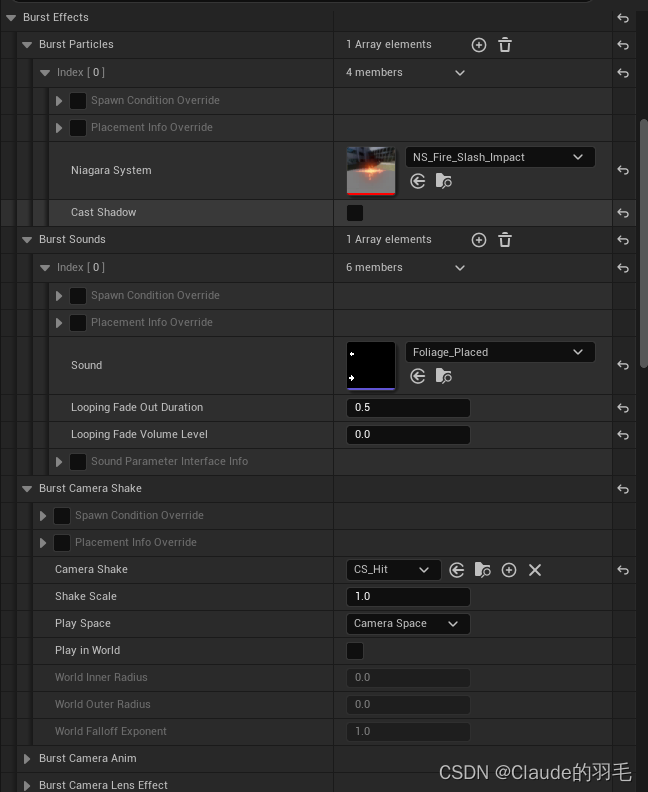Select the '1 Array elements' text for Burst Sounds
The image size is (648, 792).
(x=388, y=240)
